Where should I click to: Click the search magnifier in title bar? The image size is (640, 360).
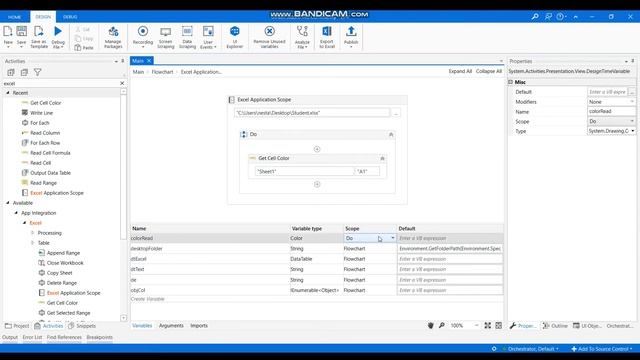535,17
